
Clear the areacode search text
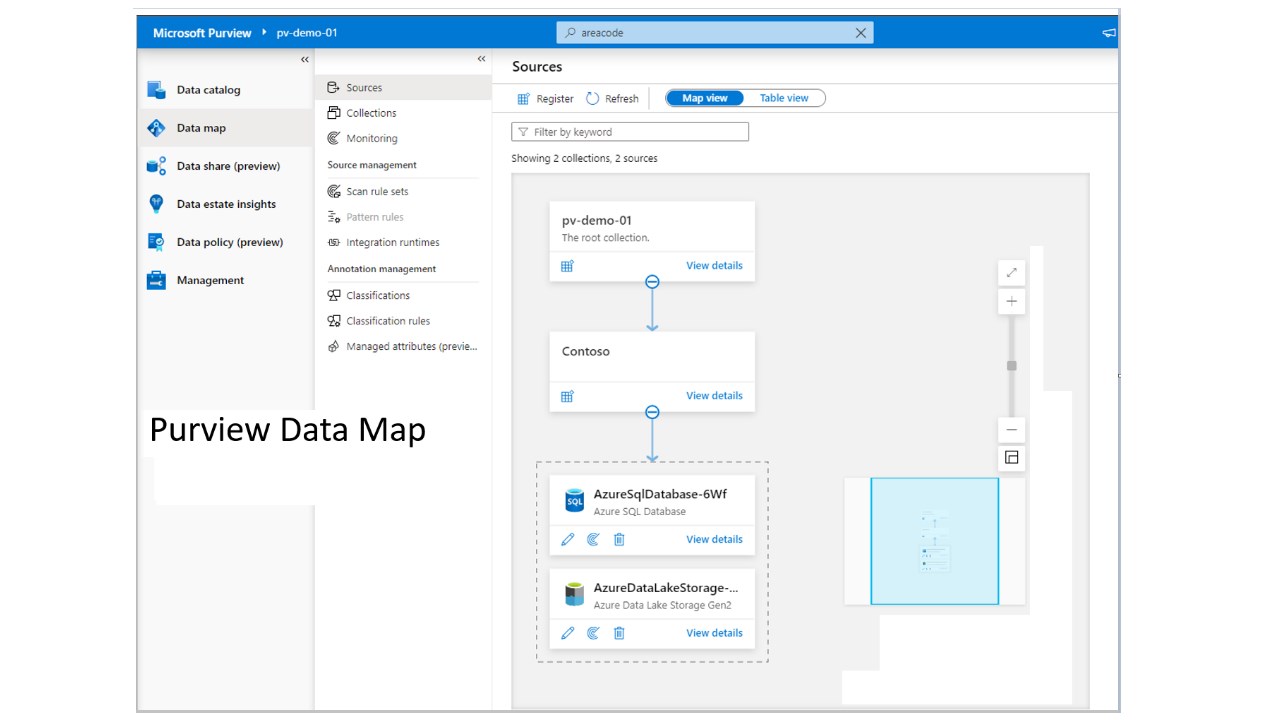pos(861,33)
